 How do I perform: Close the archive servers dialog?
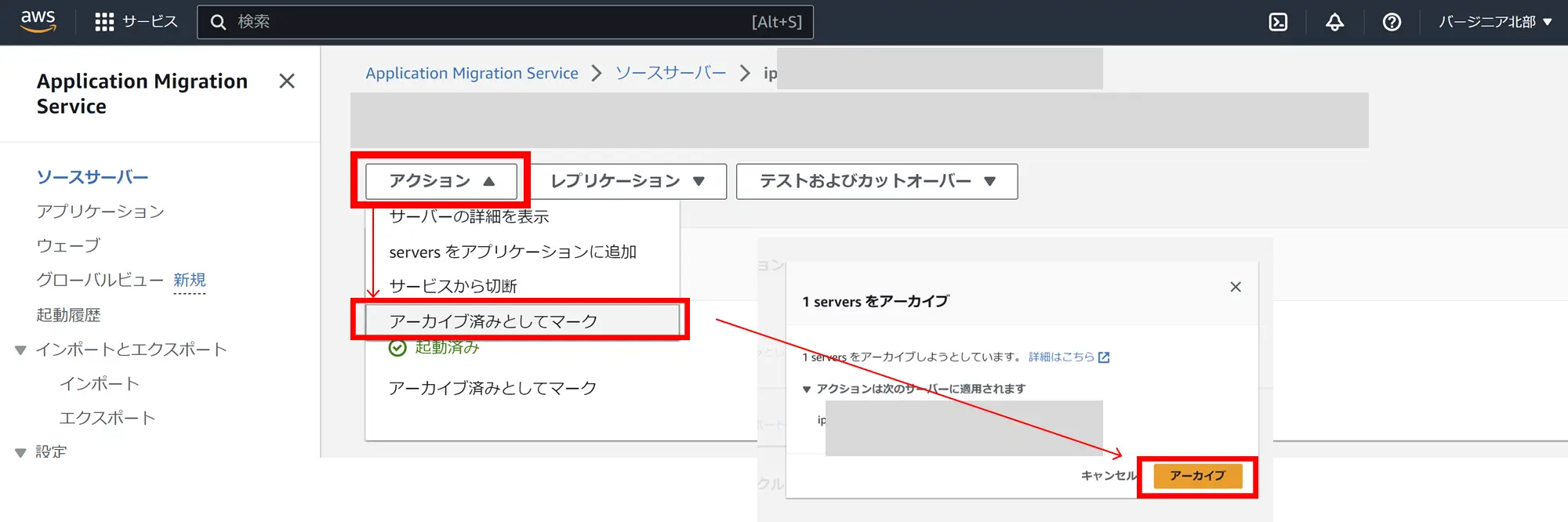tap(1236, 287)
